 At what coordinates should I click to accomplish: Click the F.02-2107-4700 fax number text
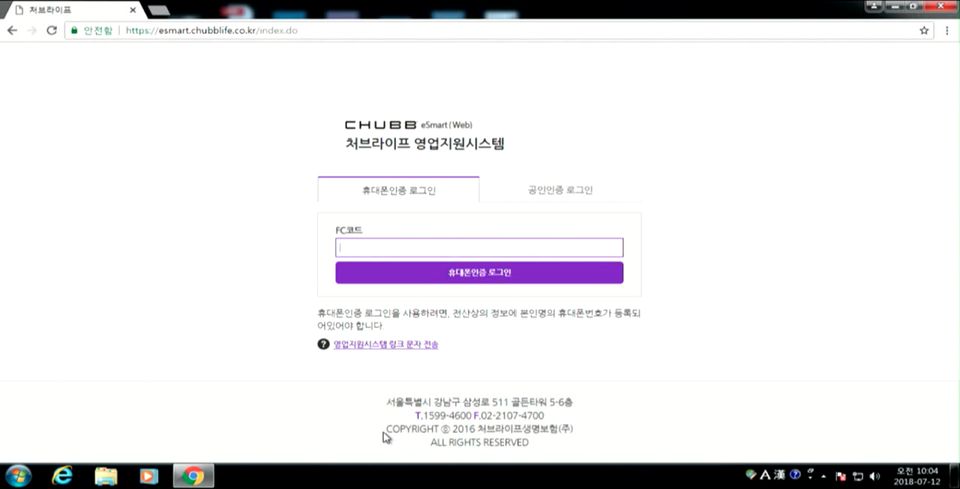click(509, 416)
